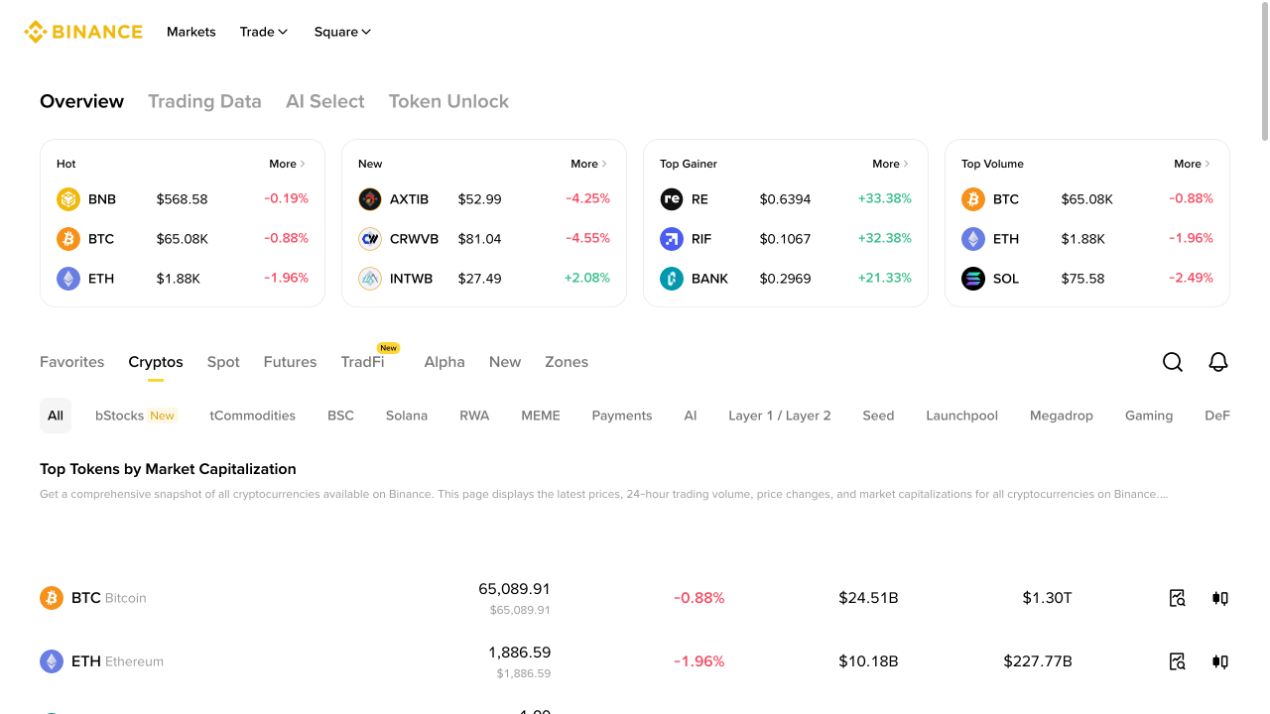
Task: Click RE gain +33.38%
Action: pos(885,199)
